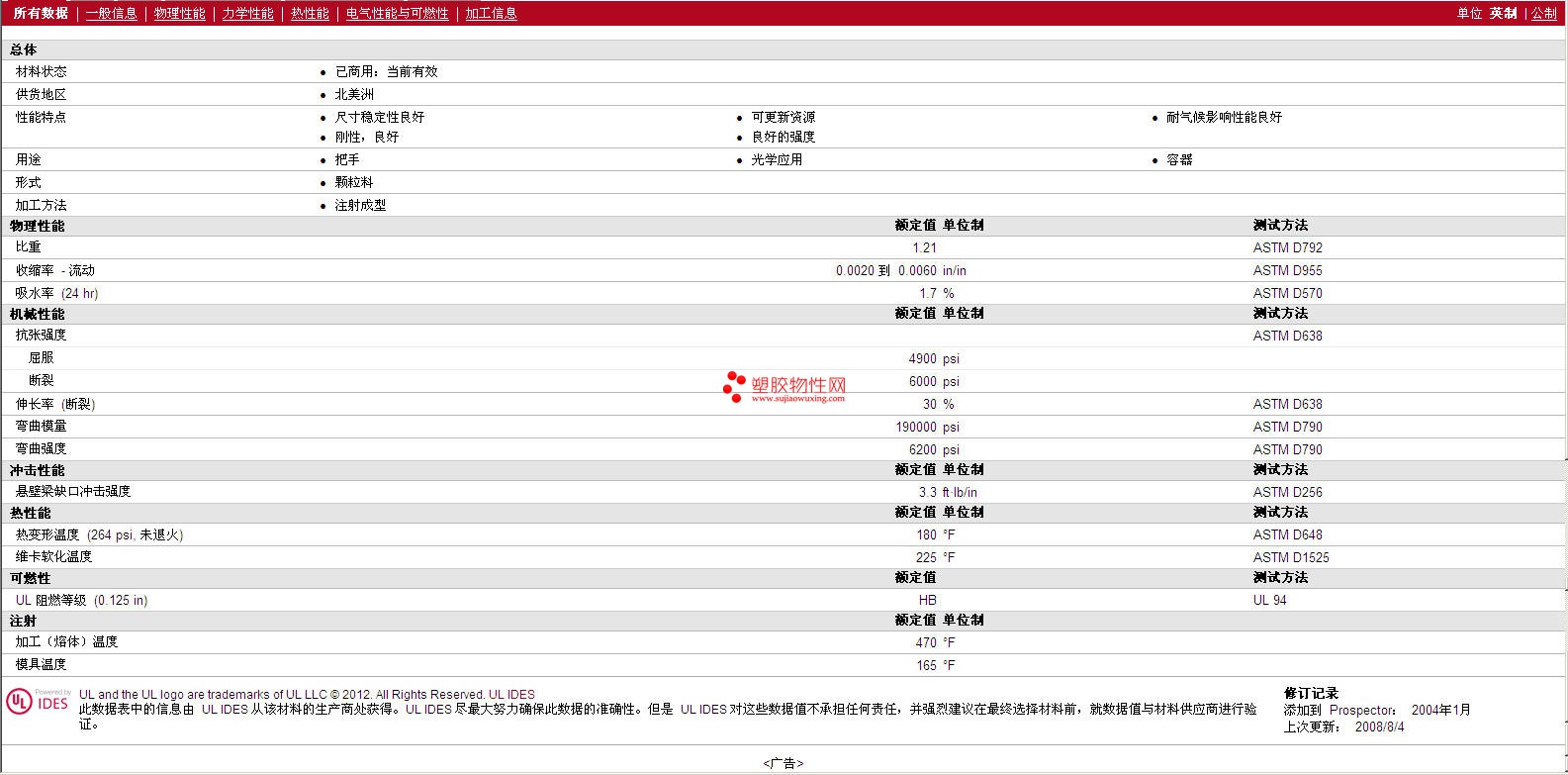Viewport: 1568px width, 775px height.
Task: Click UL IDES link before 尽最大努力
Action: click(428, 709)
